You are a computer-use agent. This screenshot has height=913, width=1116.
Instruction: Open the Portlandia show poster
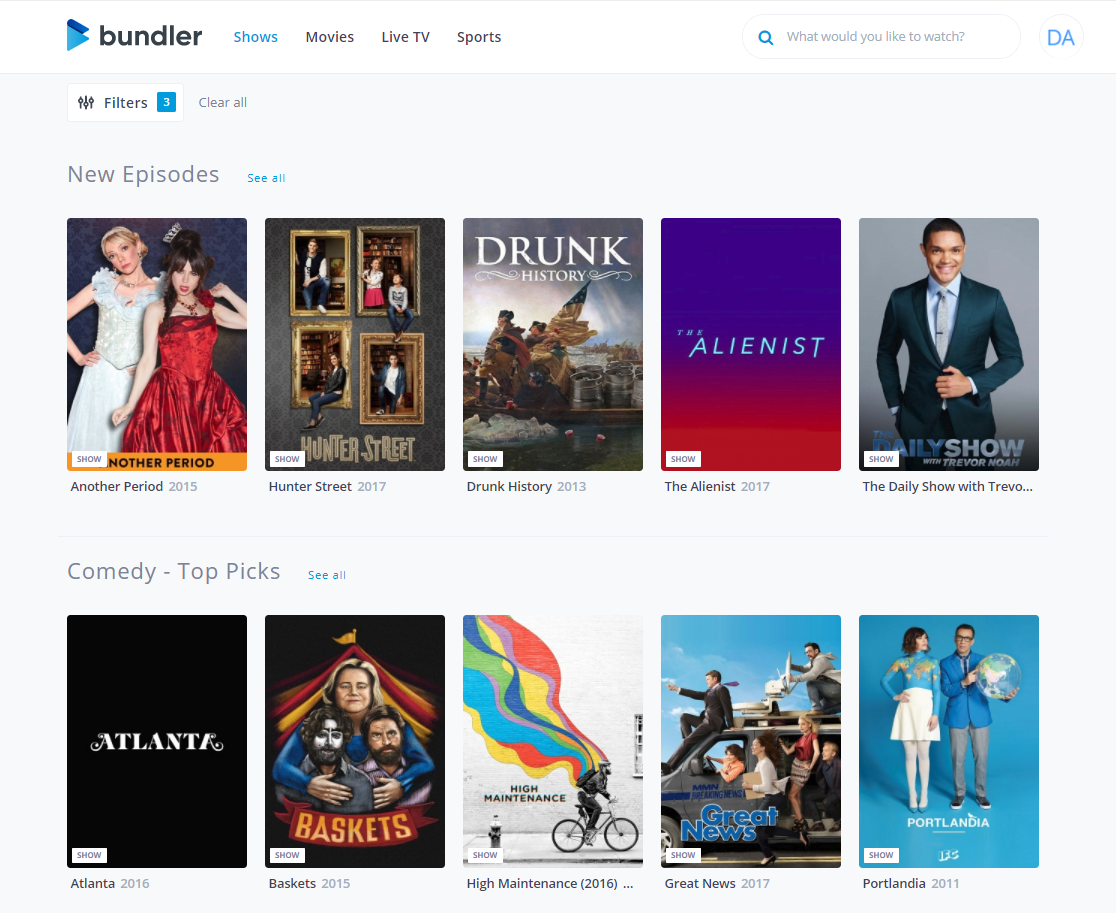click(948, 741)
